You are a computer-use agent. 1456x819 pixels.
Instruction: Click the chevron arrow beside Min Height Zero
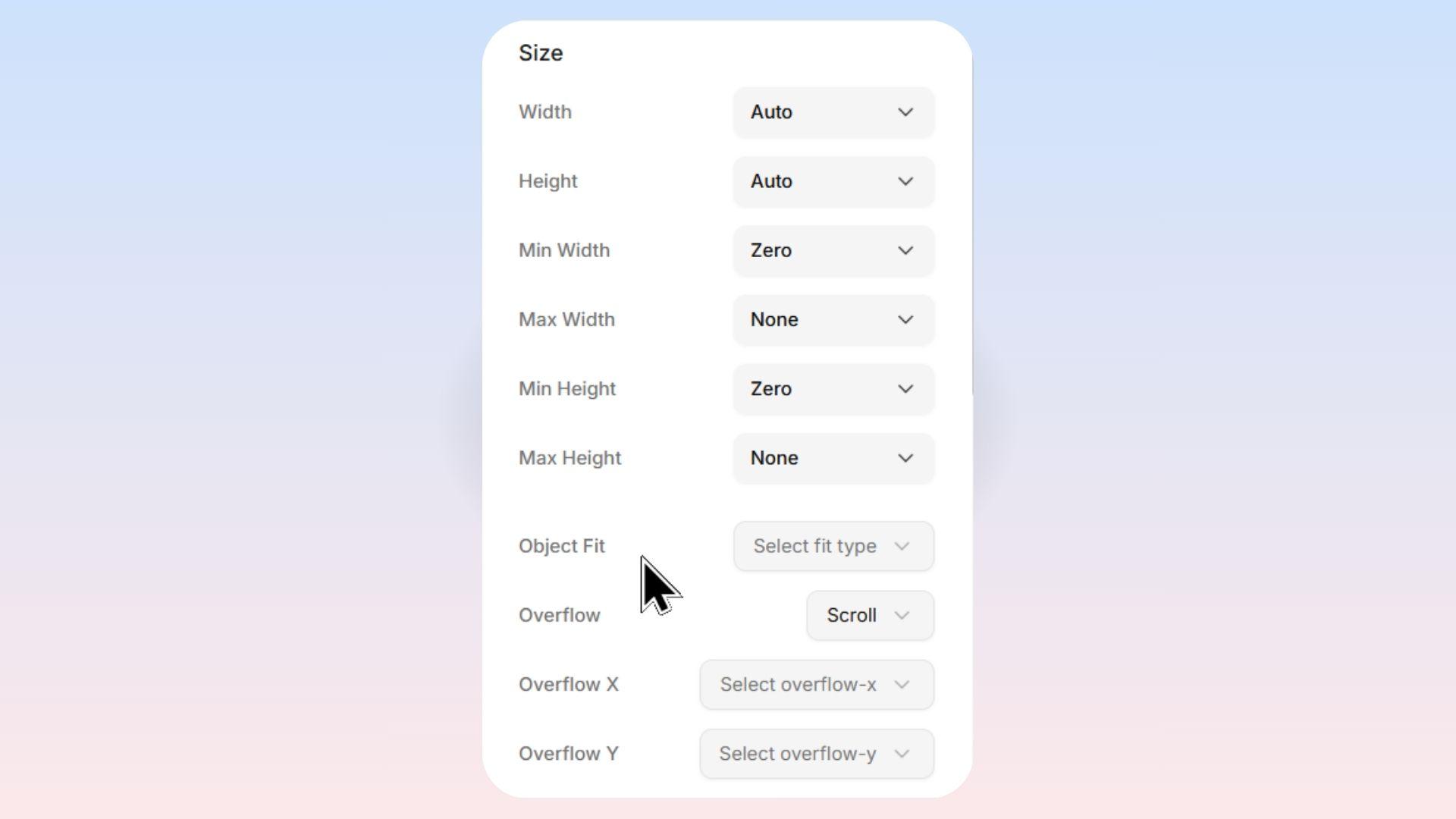[x=905, y=389]
